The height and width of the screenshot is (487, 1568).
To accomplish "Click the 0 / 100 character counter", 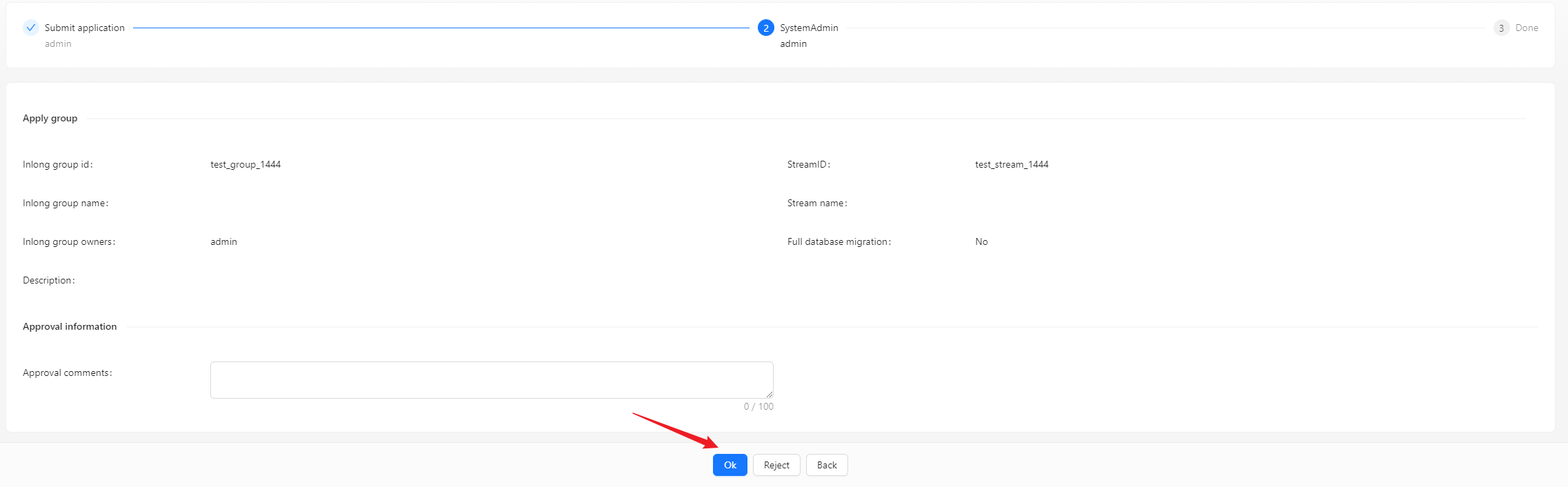I will (x=758, y=406).
